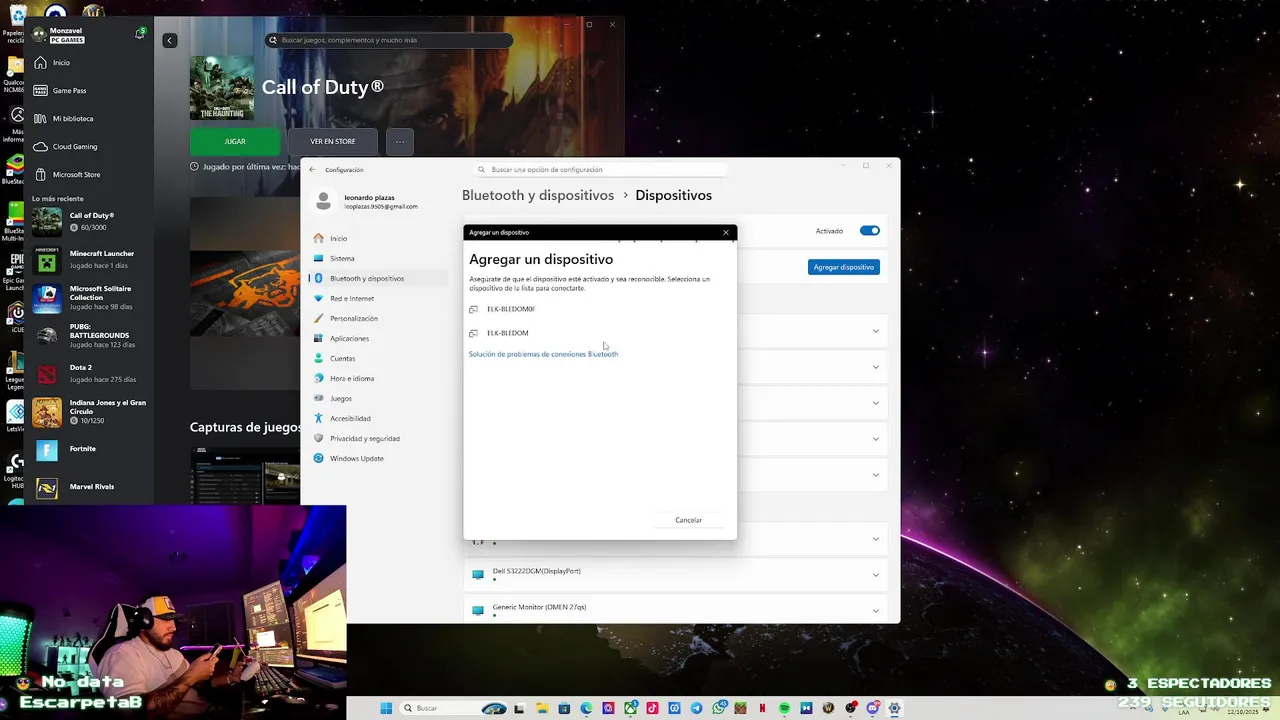
Task: Click taskbar Buscar search box
Action: click(452, 708)
